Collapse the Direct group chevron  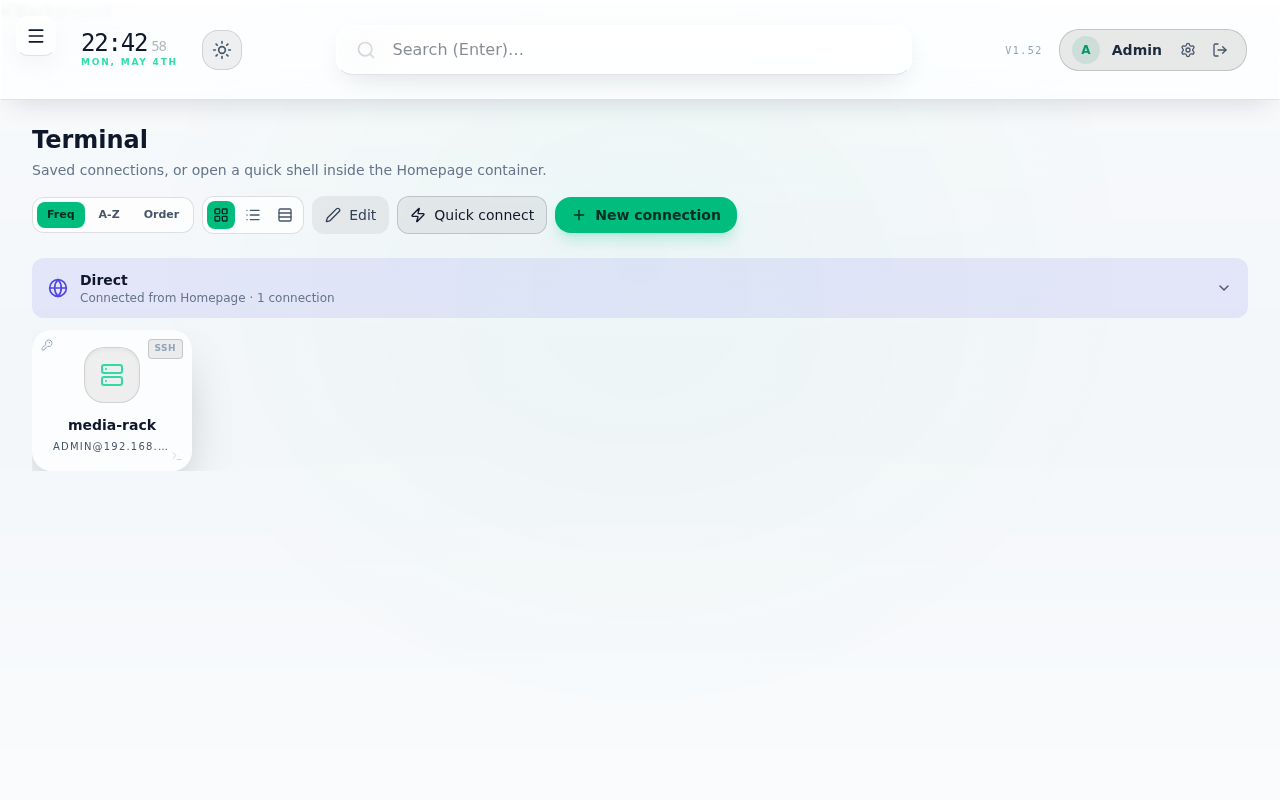click(x=1224, y=288)
